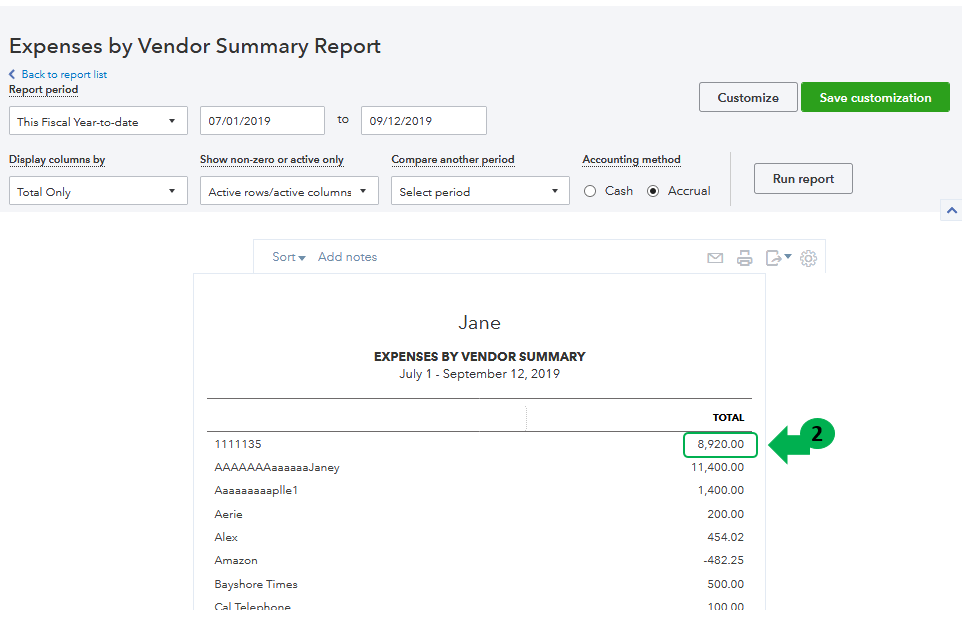Click the Customize button
Screen dimensions: 962x622
748,98
